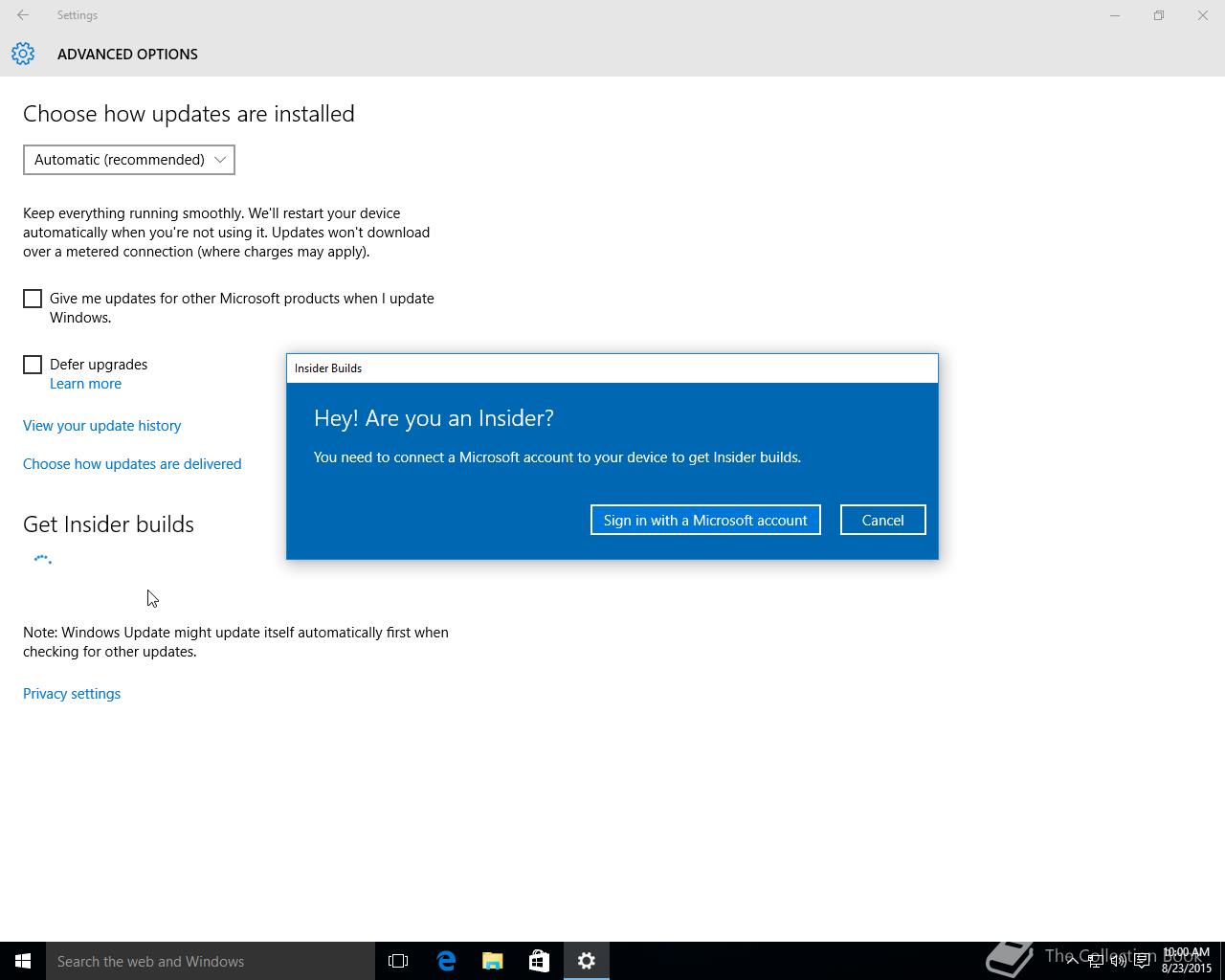1225x980 pixels.
Task: Minimize the Settings window
Action: point(1115,15)
